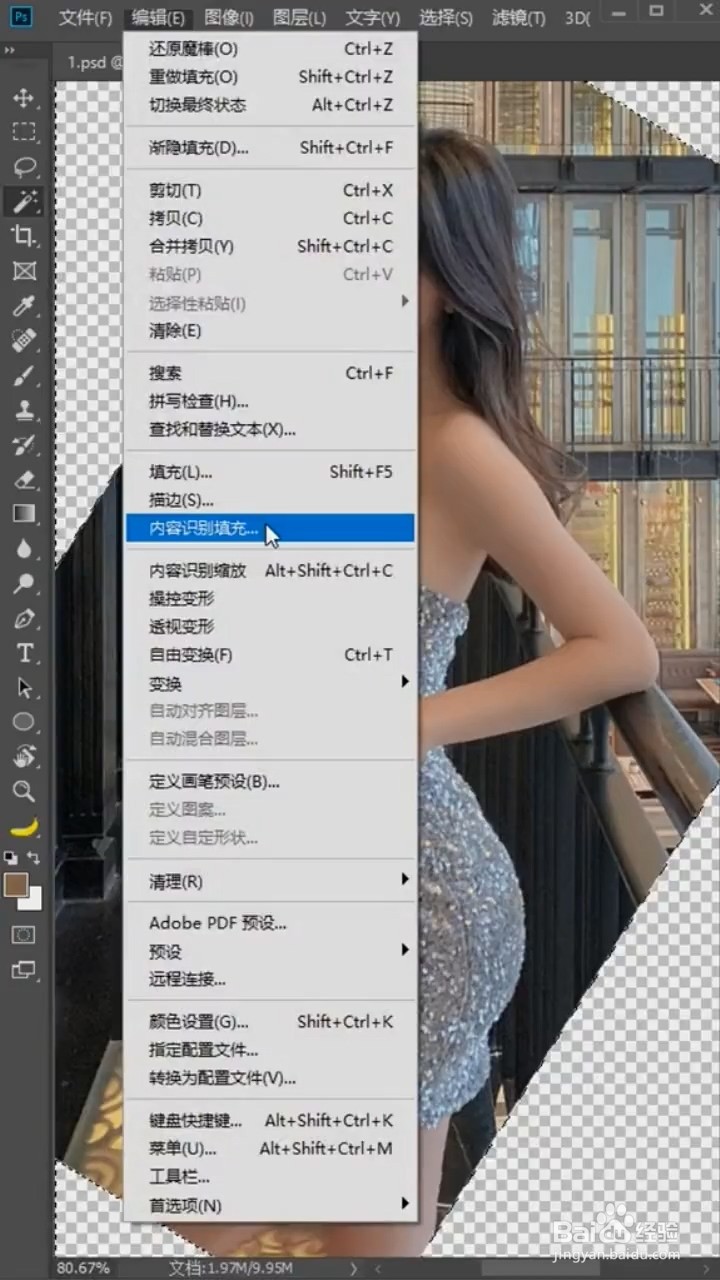
Task: Expand the 预设 submenu
Action: (270, 951)
